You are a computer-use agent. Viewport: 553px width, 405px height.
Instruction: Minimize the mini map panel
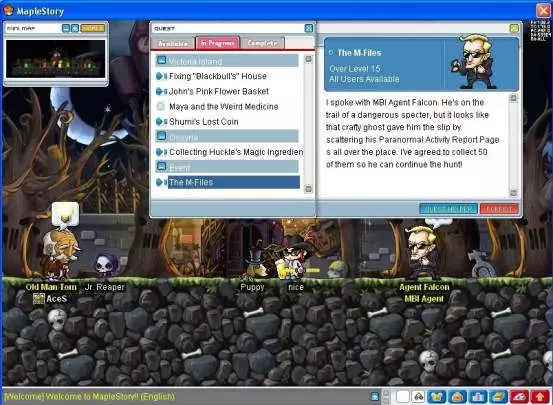(66, 28)
